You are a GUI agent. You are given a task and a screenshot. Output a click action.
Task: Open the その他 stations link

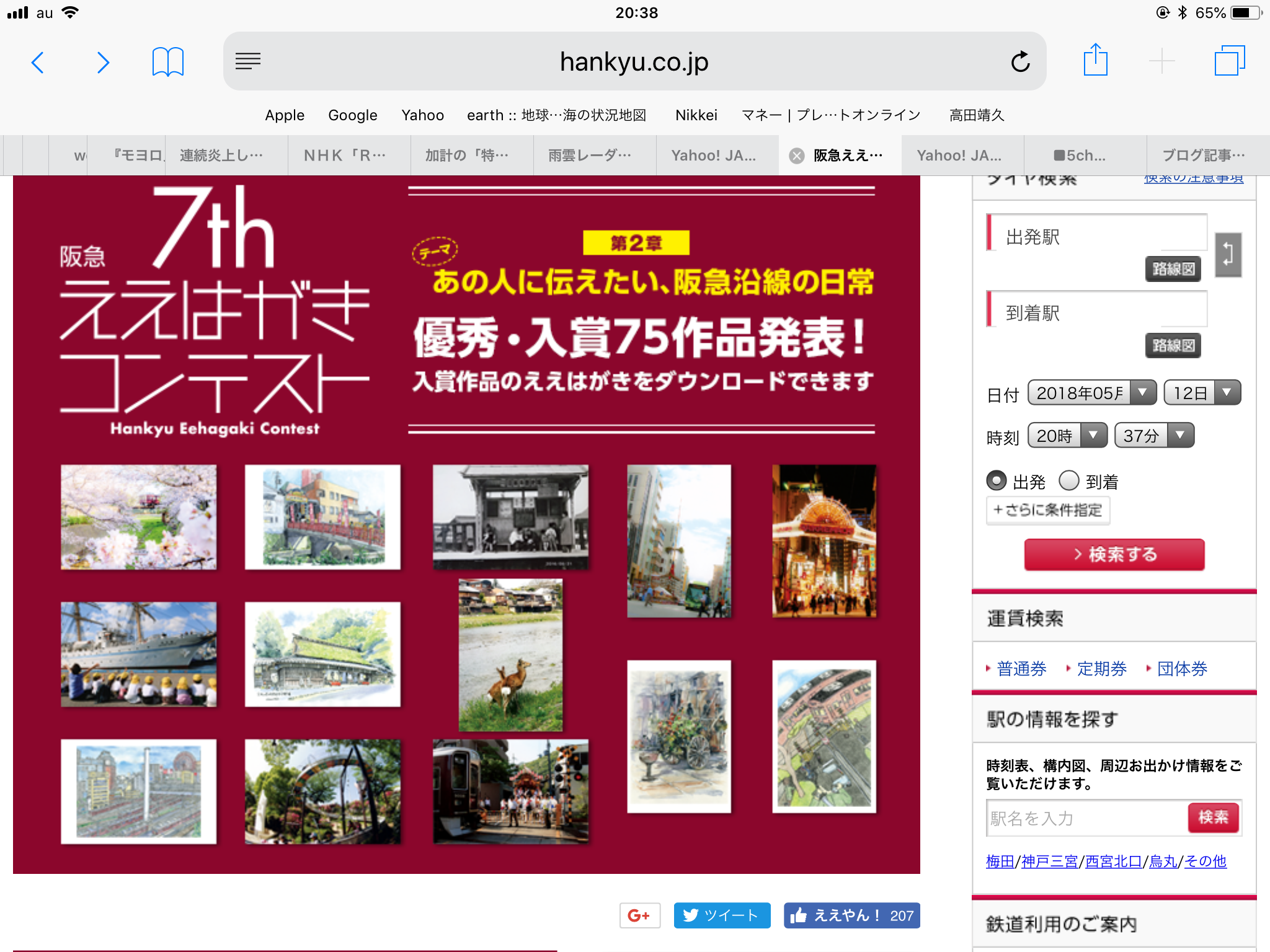(x=1206, y=861)
